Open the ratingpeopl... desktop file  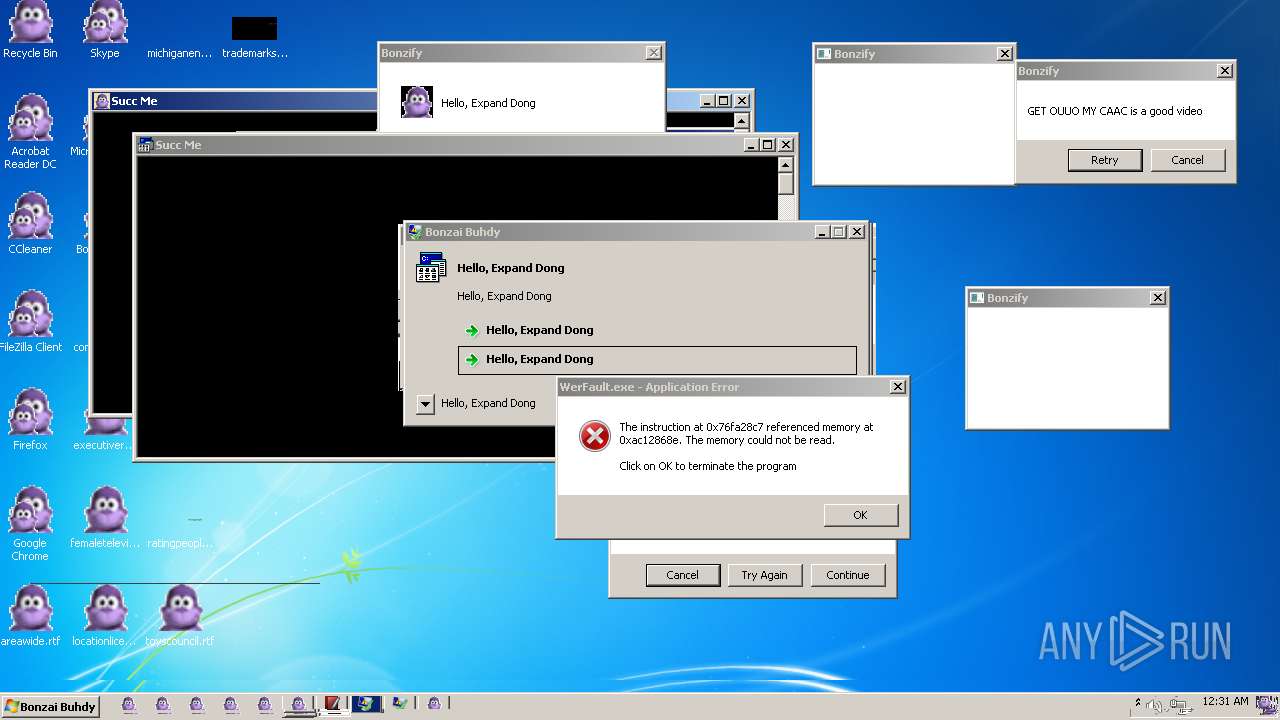(181, 532)
